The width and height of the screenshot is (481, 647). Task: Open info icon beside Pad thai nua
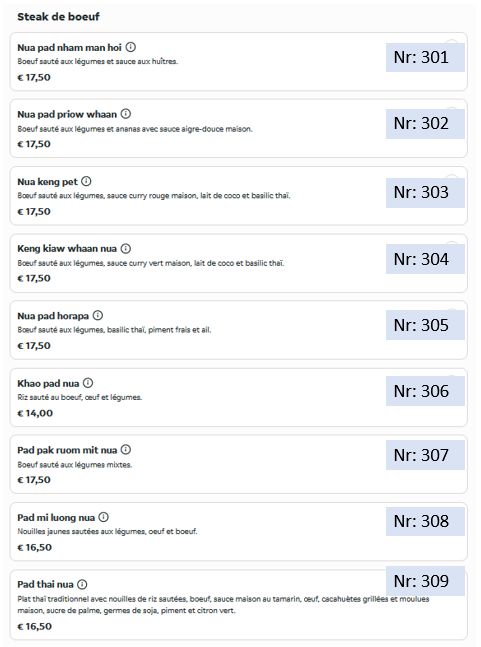pyautogui.click(x=83, y=584)
